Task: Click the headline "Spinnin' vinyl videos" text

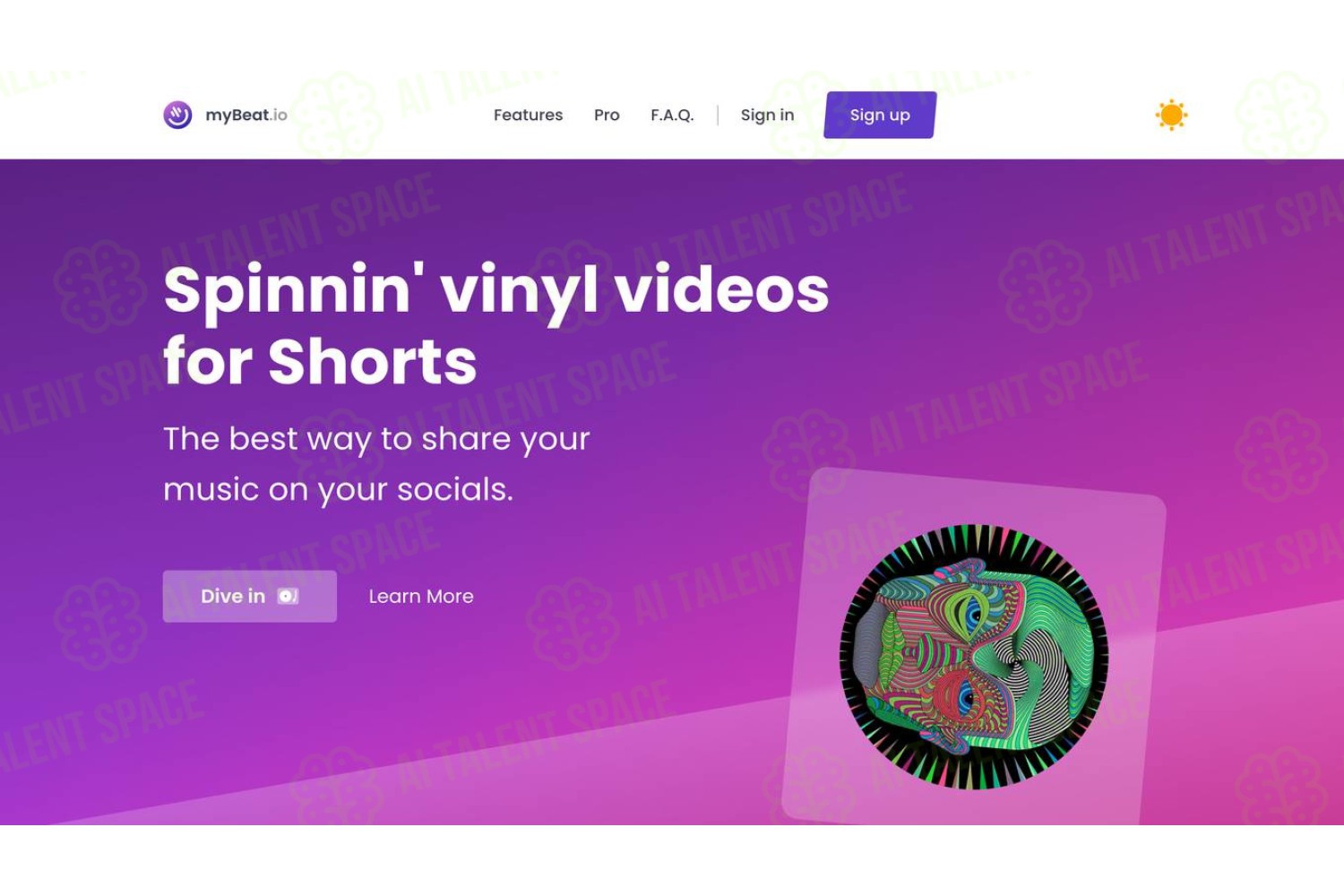Action: pos(495,289)
